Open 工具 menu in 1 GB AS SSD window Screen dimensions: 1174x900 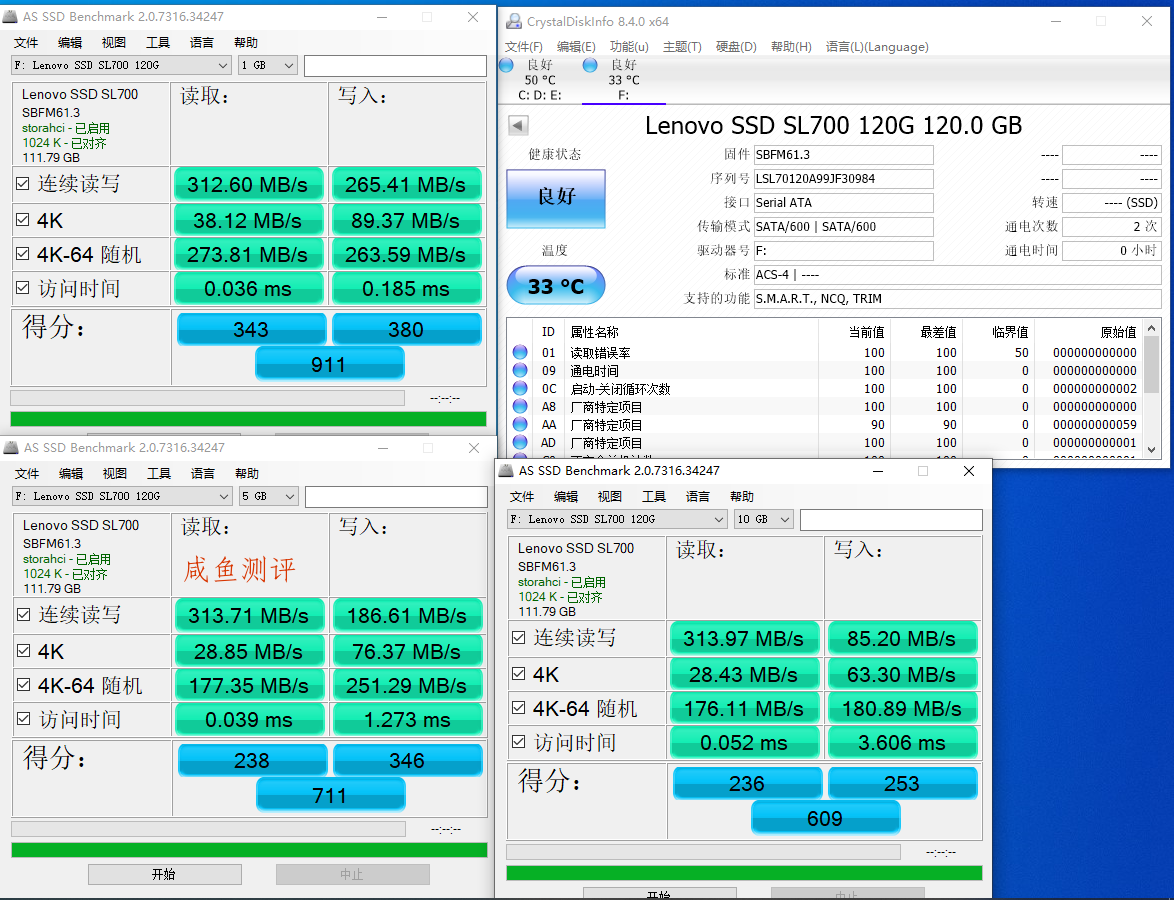pyautogui.click(x=157, y=43)
